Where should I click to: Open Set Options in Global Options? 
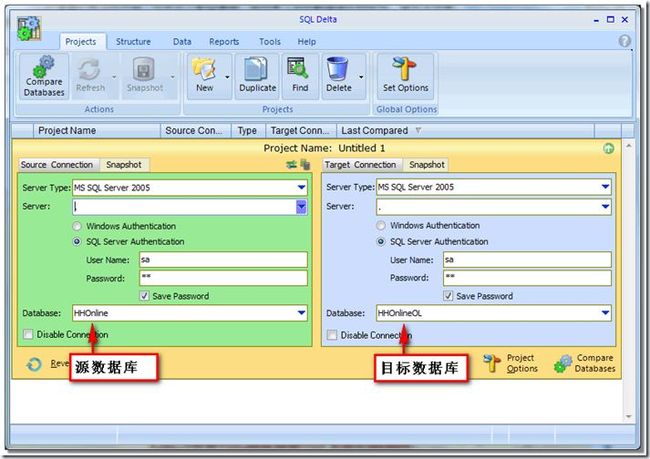[x=405, y=77]
